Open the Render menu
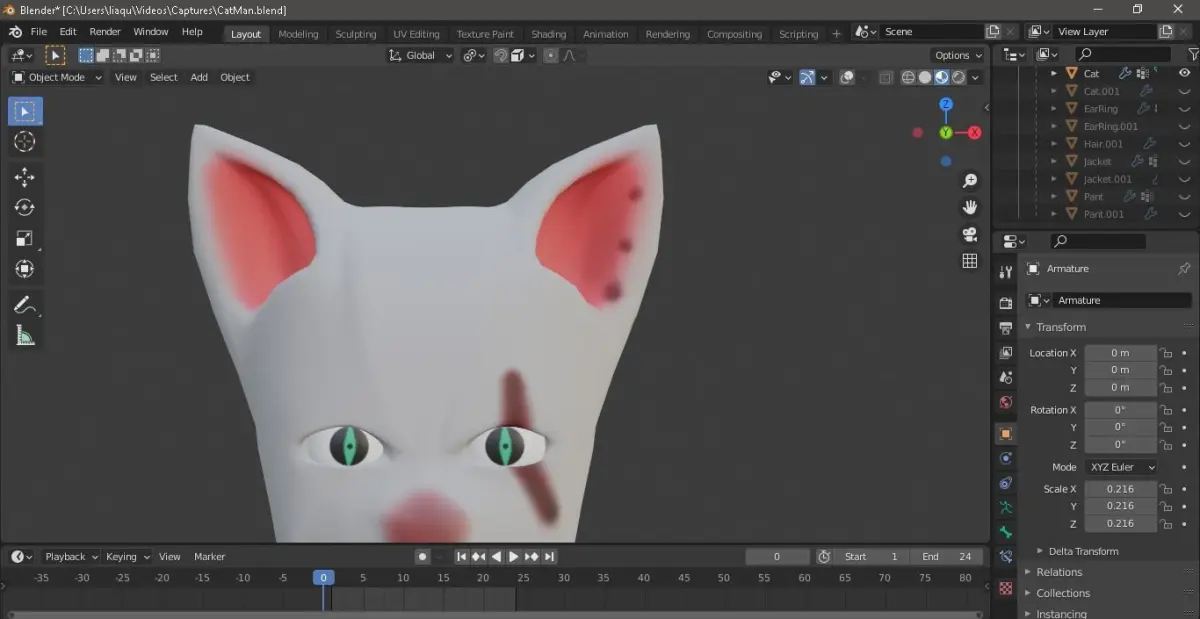The height and width of the screenshot is (619, 1200). click(x=105, y=32)
